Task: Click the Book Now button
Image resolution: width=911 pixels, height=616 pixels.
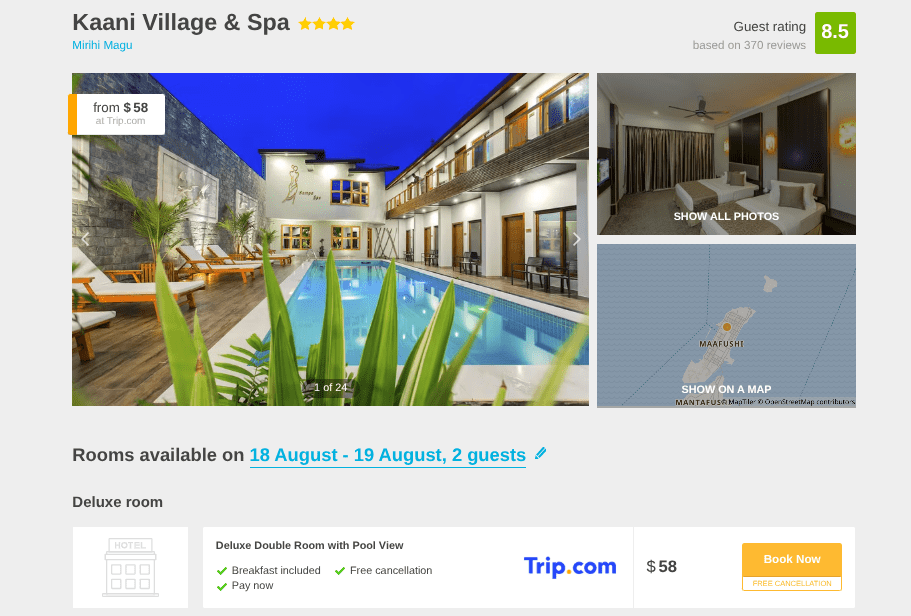Action: [792, 559]
